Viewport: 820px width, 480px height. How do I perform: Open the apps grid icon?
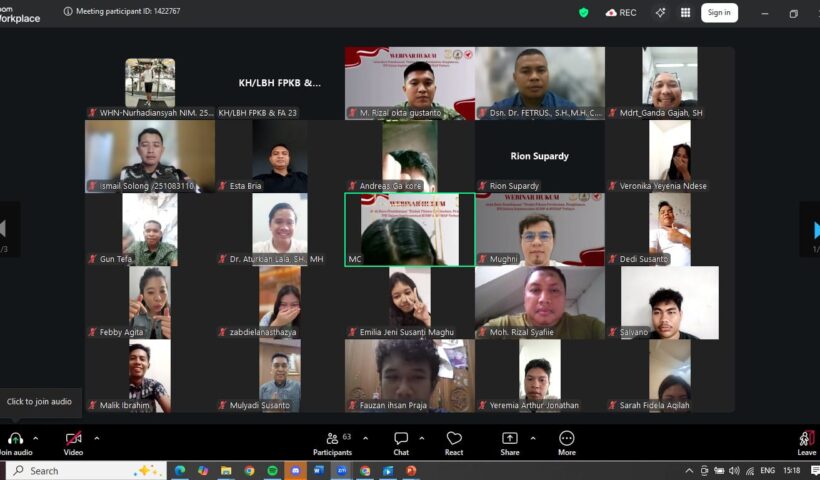click(686, 13)
